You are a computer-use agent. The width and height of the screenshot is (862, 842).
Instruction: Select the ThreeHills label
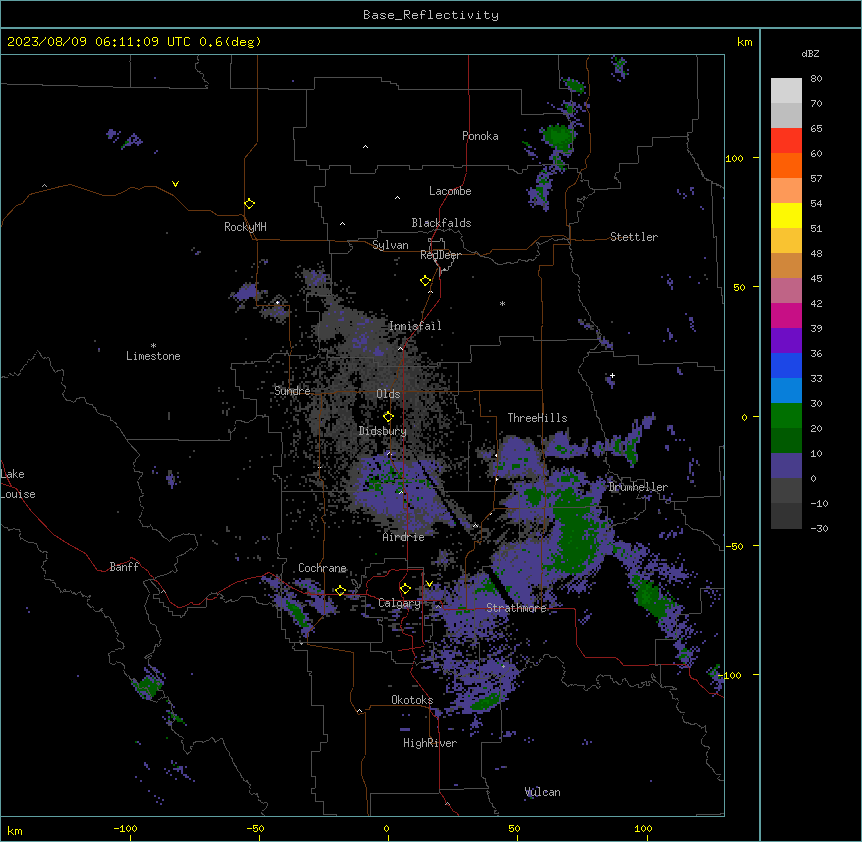[x=537, y=418]
